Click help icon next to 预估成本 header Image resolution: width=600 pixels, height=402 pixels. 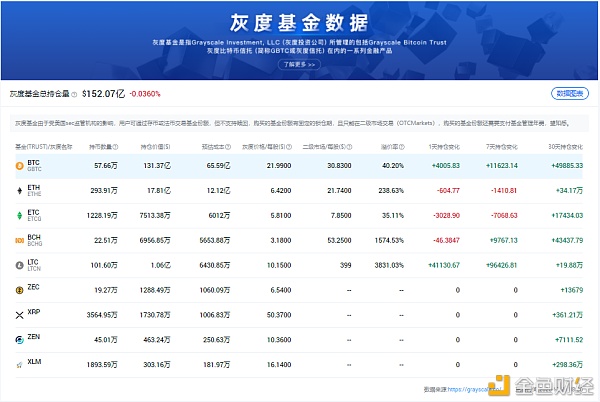point(228,147)
